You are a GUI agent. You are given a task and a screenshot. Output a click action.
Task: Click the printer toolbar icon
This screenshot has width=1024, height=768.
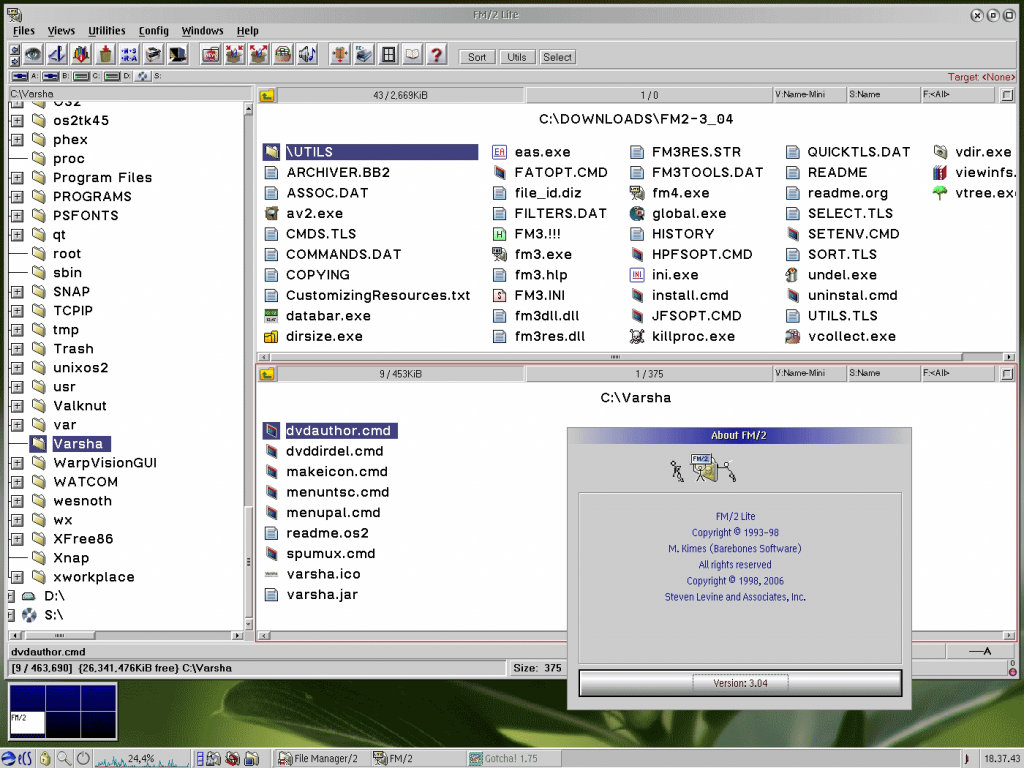153,55
